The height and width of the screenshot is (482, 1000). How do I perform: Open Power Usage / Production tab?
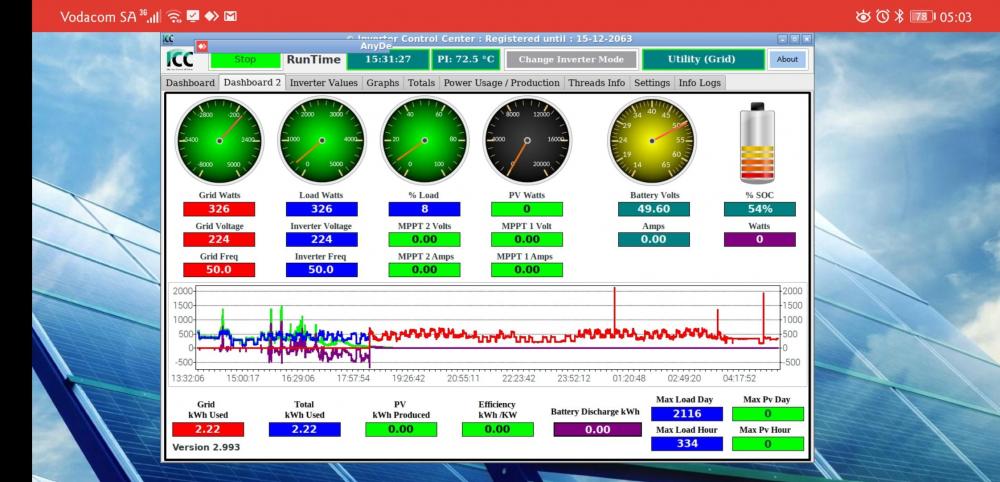click(x=501, y=83)
